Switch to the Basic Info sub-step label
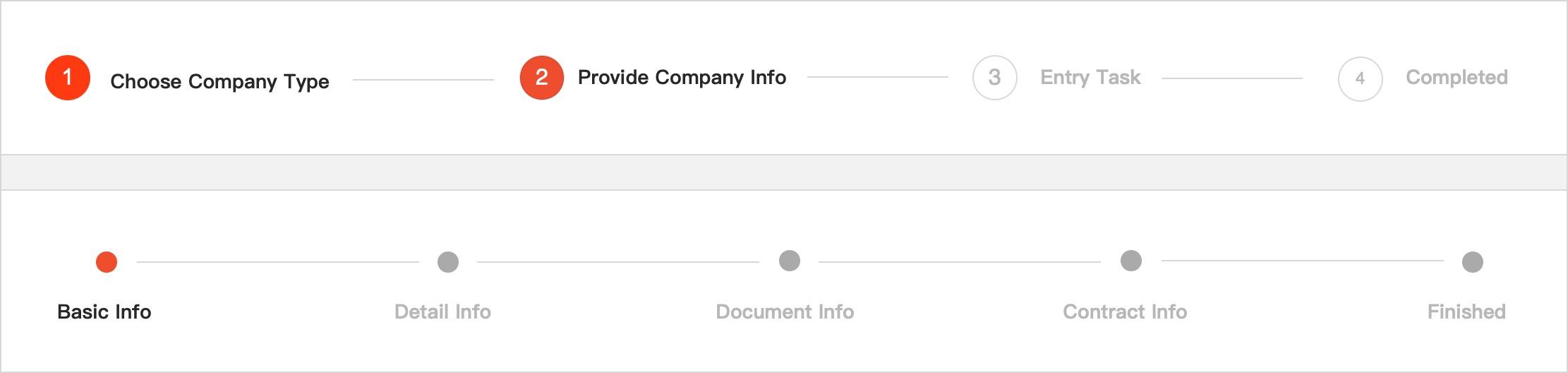Image resolution: width=1568 pixels, height=373 pixels. [x=104, y=312]
